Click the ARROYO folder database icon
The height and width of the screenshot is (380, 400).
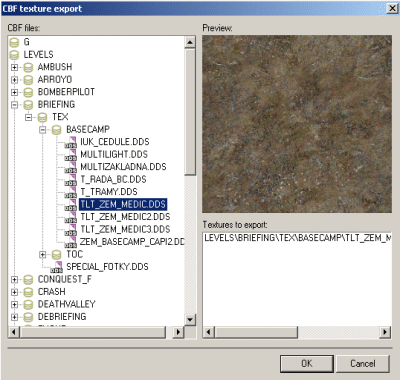pyautogui.click(x=28, y=80)
